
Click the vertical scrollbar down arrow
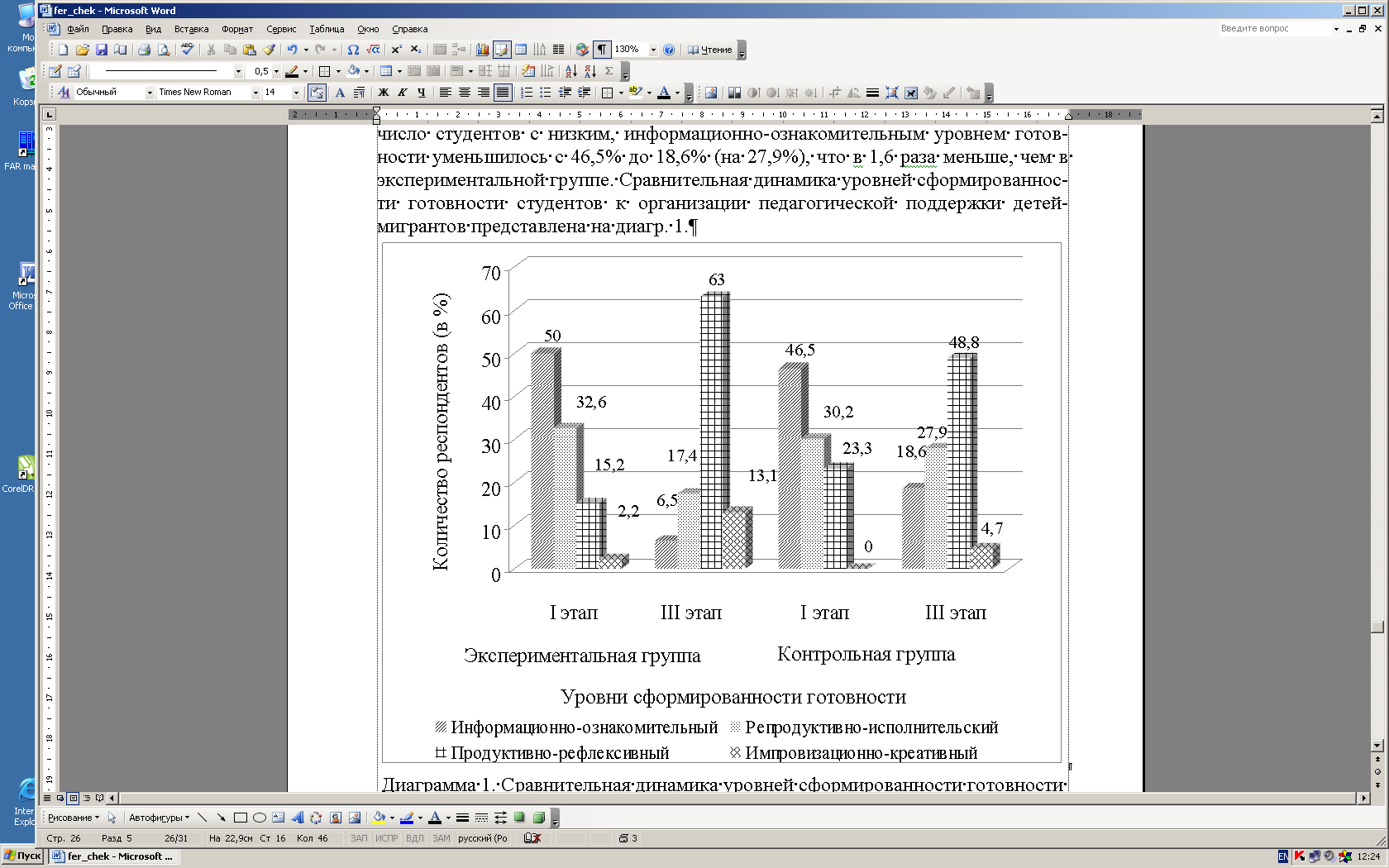pyautogui.click(x=1377, y=746)
